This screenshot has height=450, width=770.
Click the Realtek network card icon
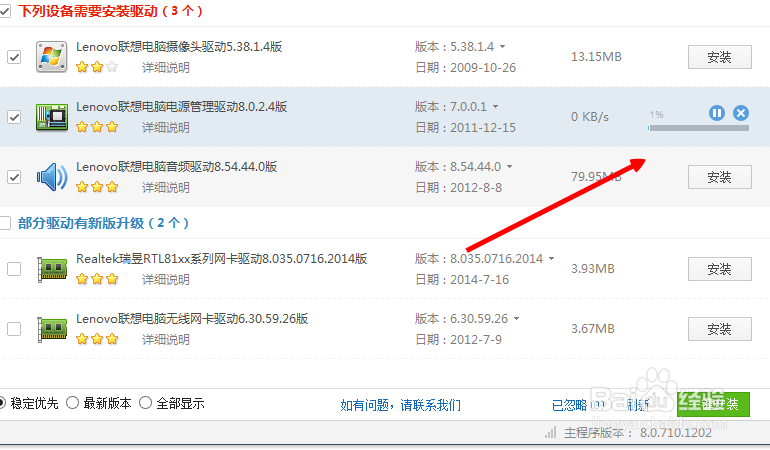click(52, 269)
